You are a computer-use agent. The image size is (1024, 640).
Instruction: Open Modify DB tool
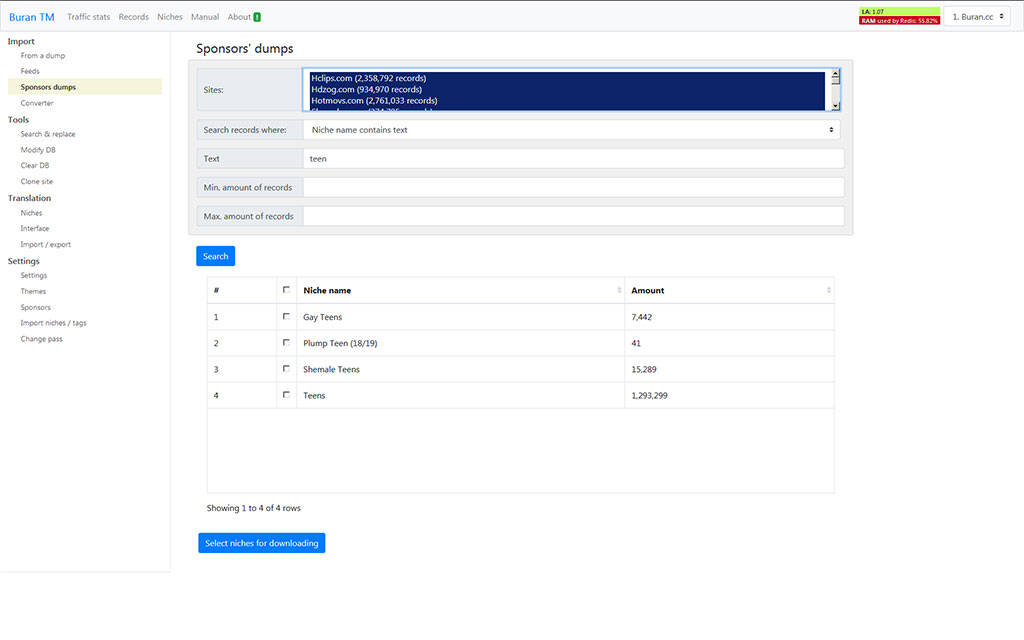pyautogui.click(x=38, y=150)
